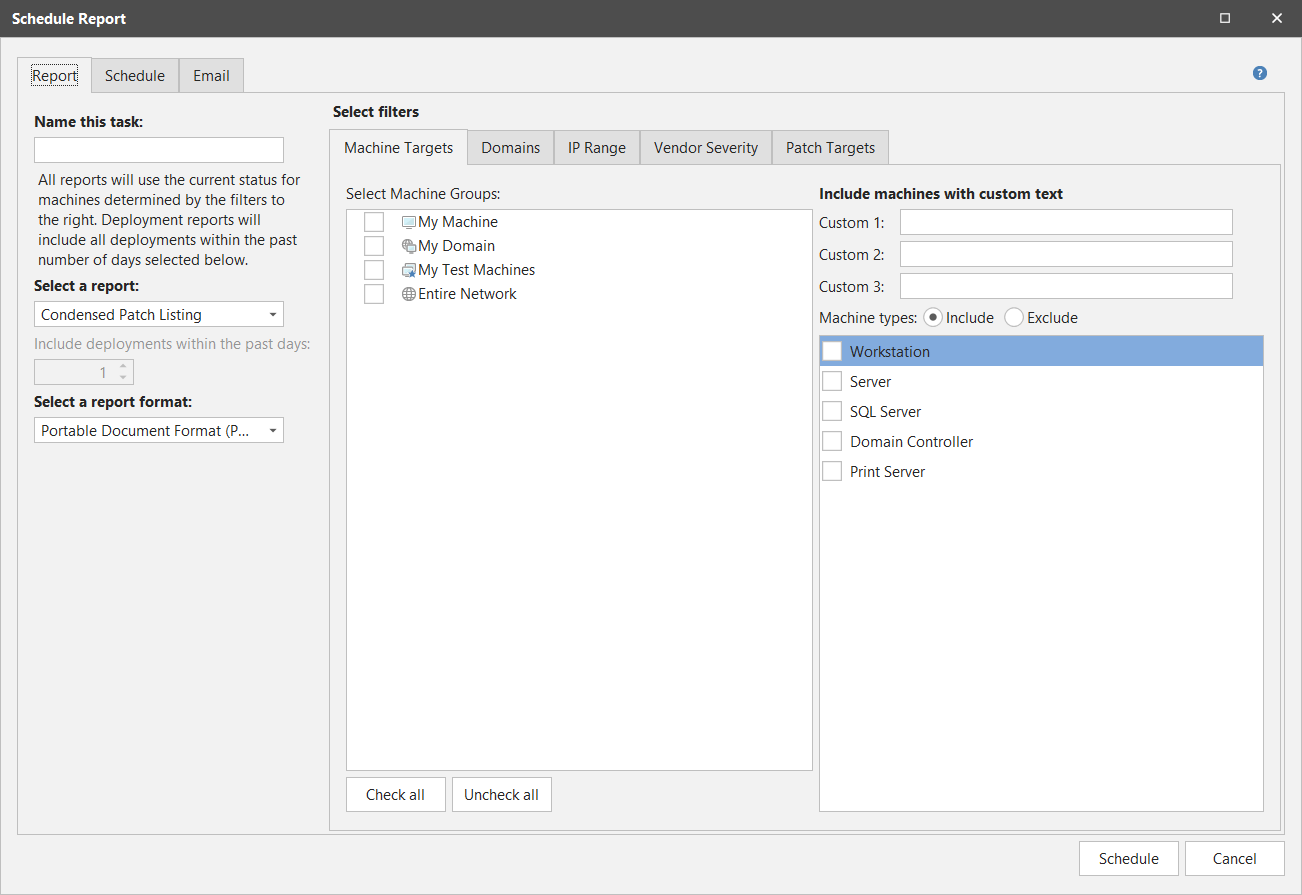Check the My Machine group checkbox
This screenshot has height=895, width=1302.
coord(374,222)
